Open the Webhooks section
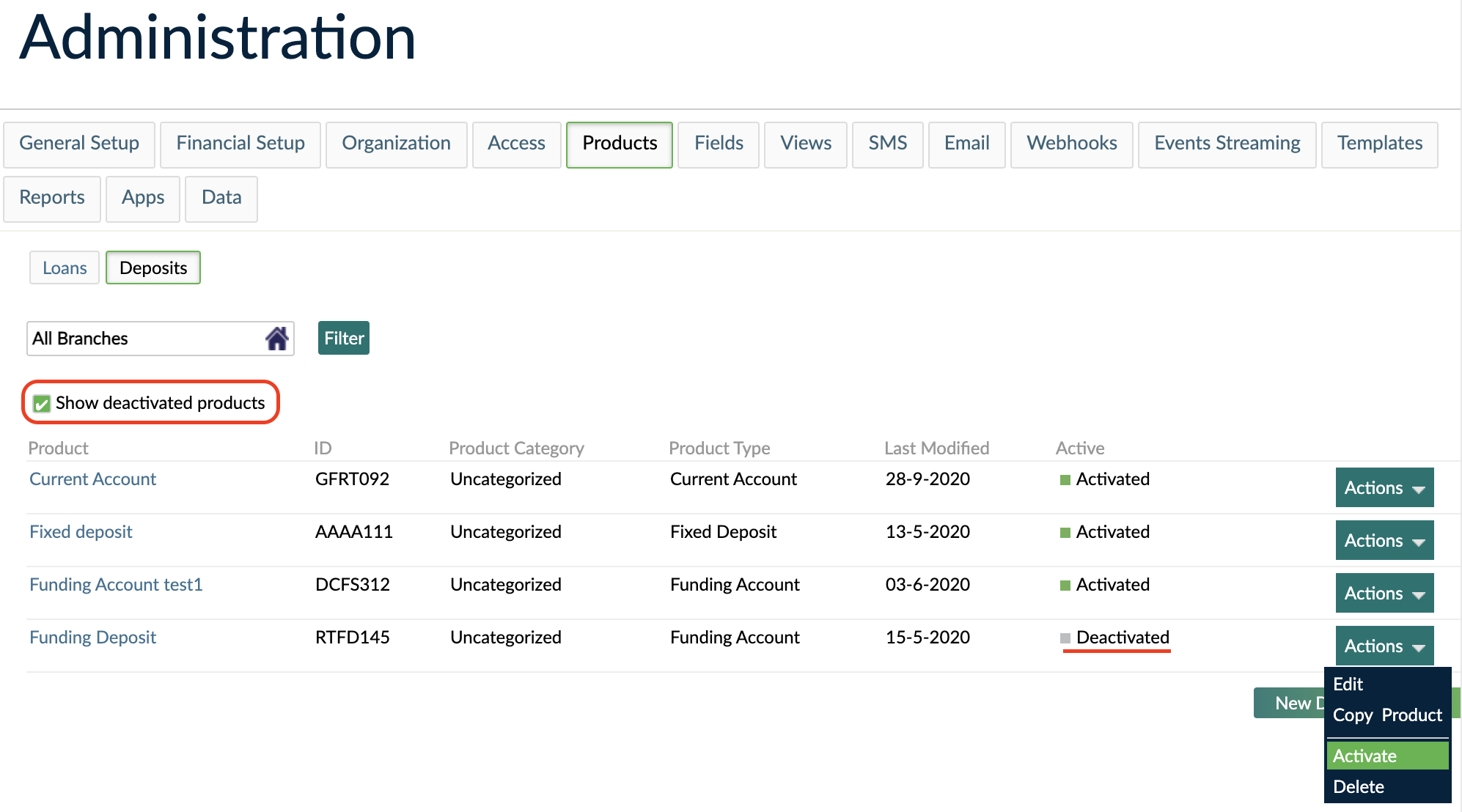 pyautogui.click(x=1071, y=144)
